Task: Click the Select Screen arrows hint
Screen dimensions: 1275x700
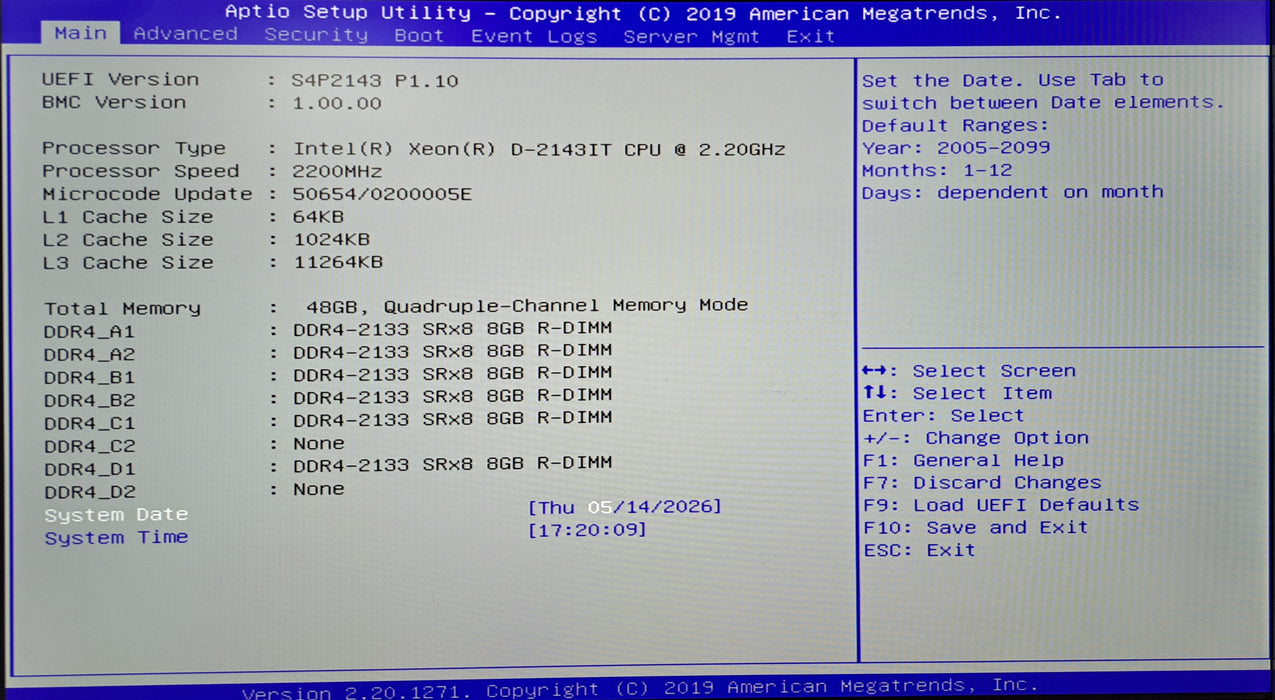Action: click(969, 371)
